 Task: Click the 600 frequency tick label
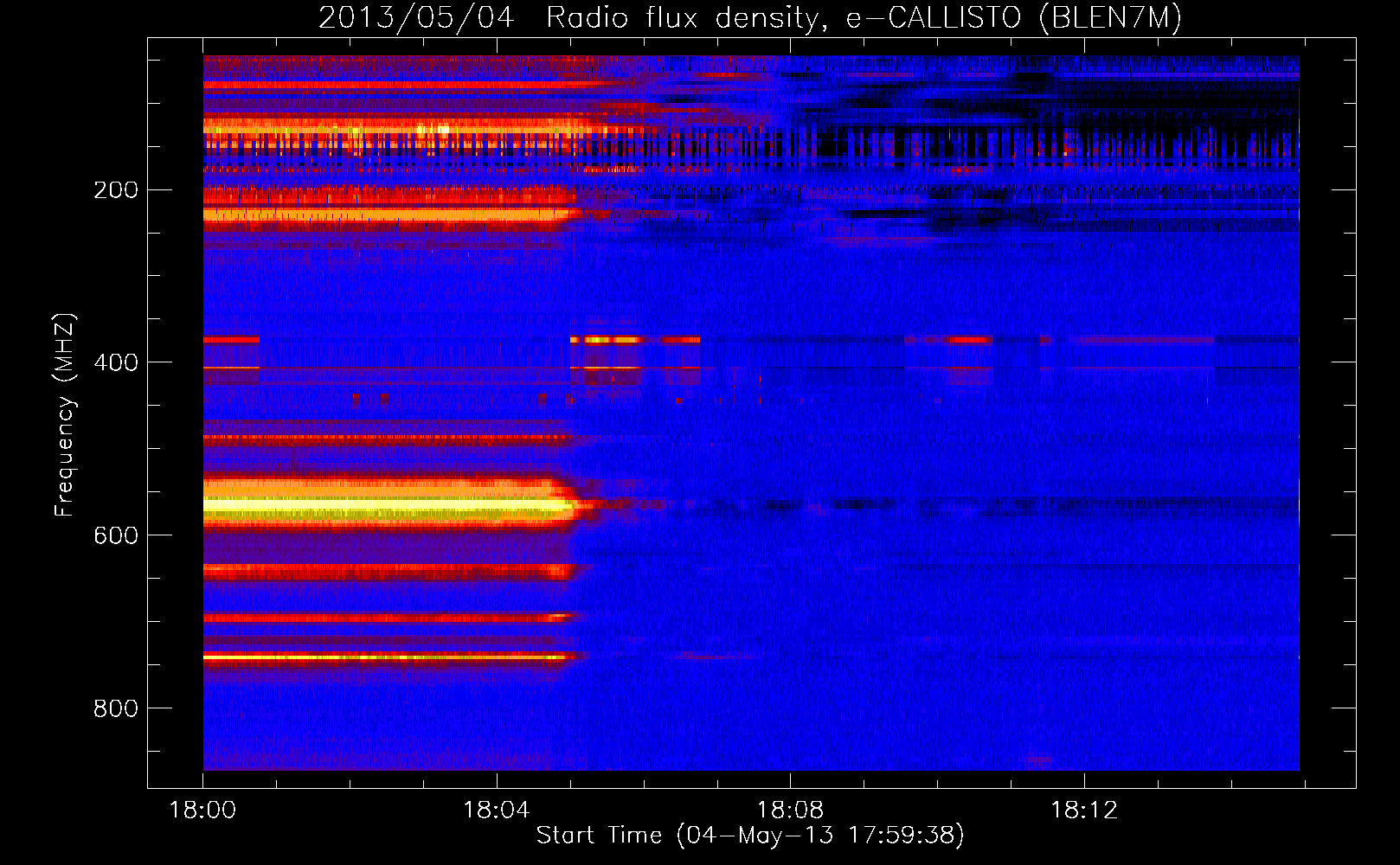(x=116, y=535)
